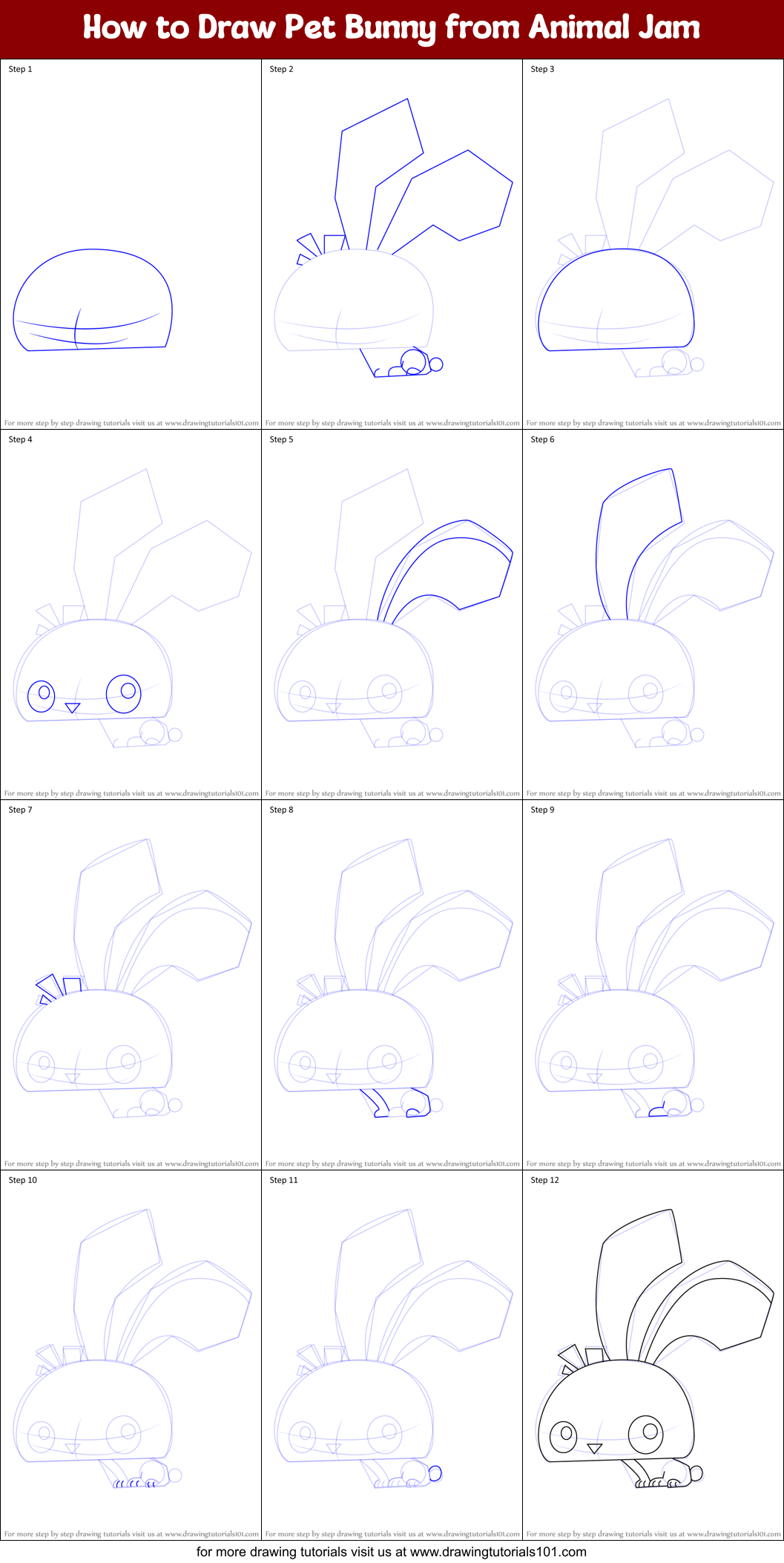The height and width of the screenshot is (1563, 784).
Task: Click the website credit line in the Step 1 panel
Action: coord(131,423)
